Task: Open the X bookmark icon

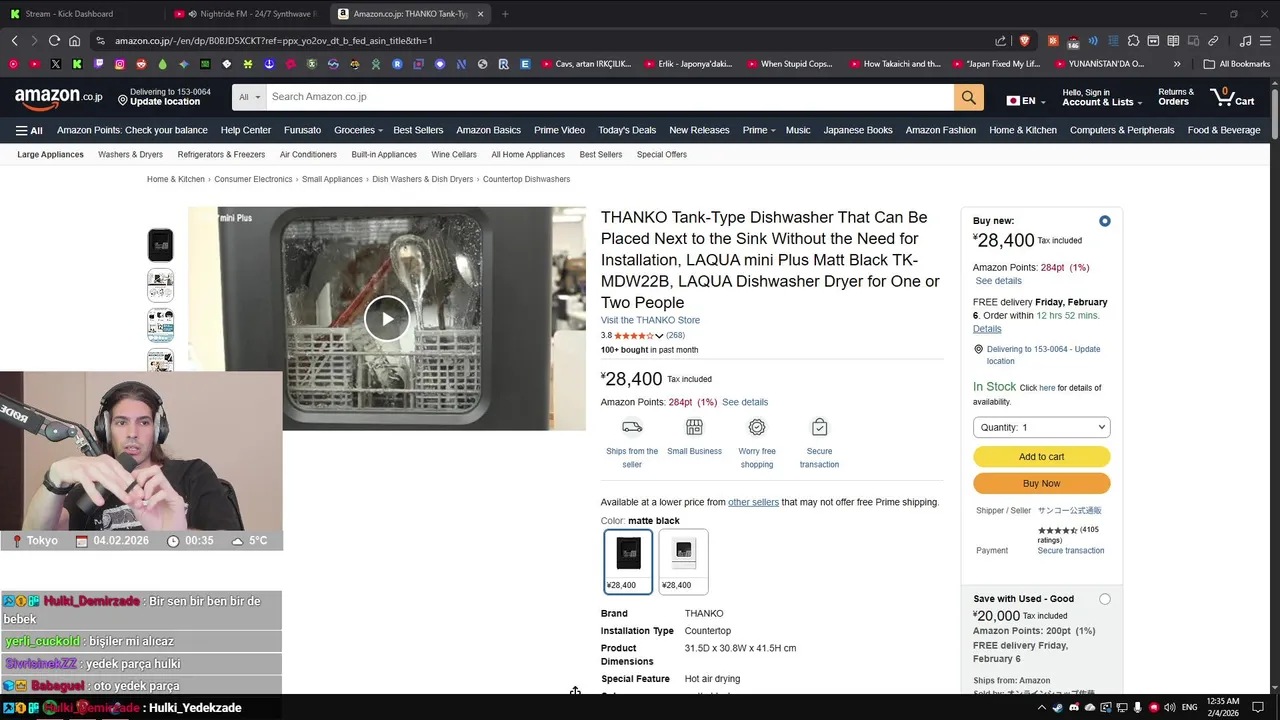Action: click(55, 64)
